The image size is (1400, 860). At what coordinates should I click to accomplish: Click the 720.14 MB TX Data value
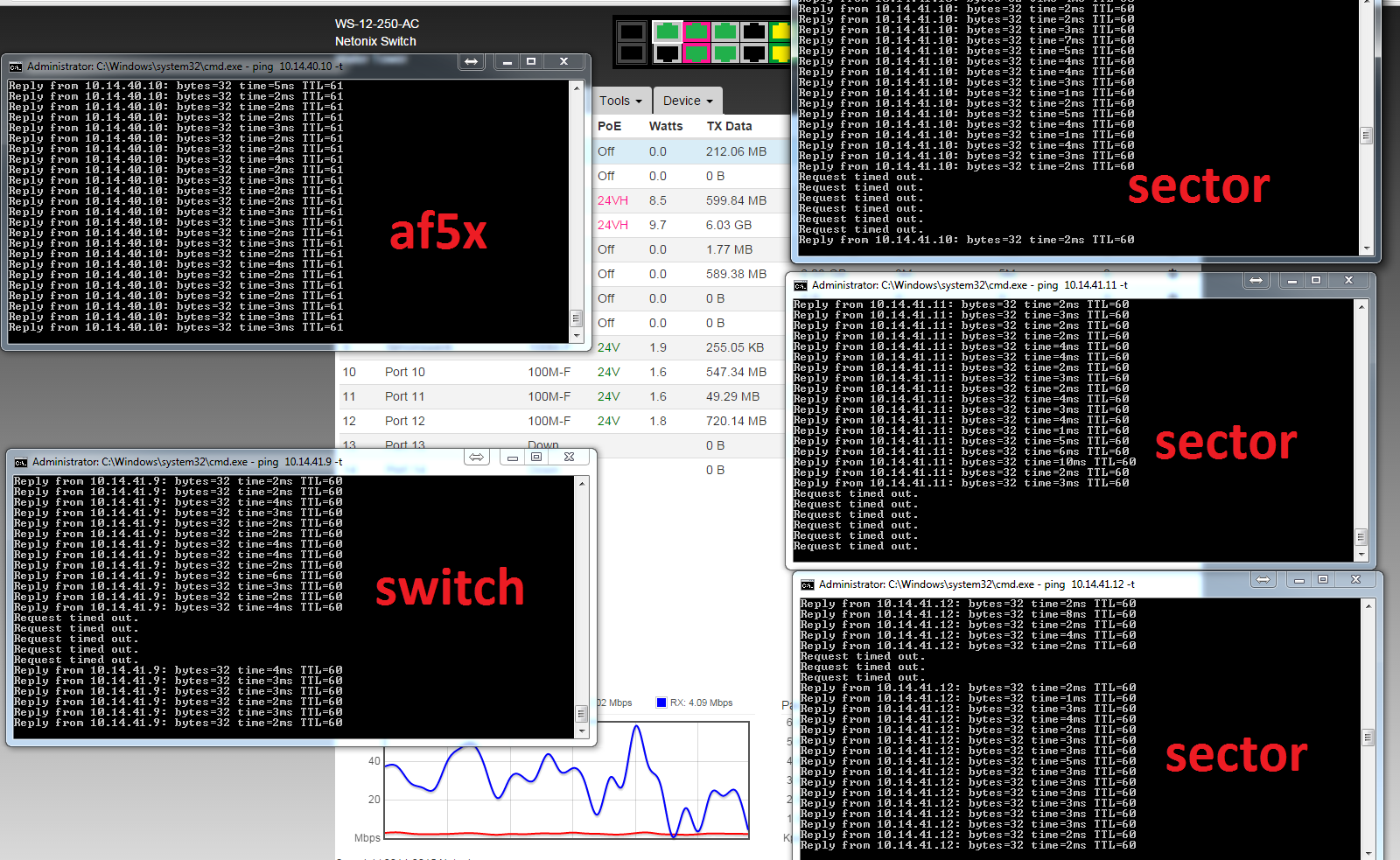click(x=736, y=421)
